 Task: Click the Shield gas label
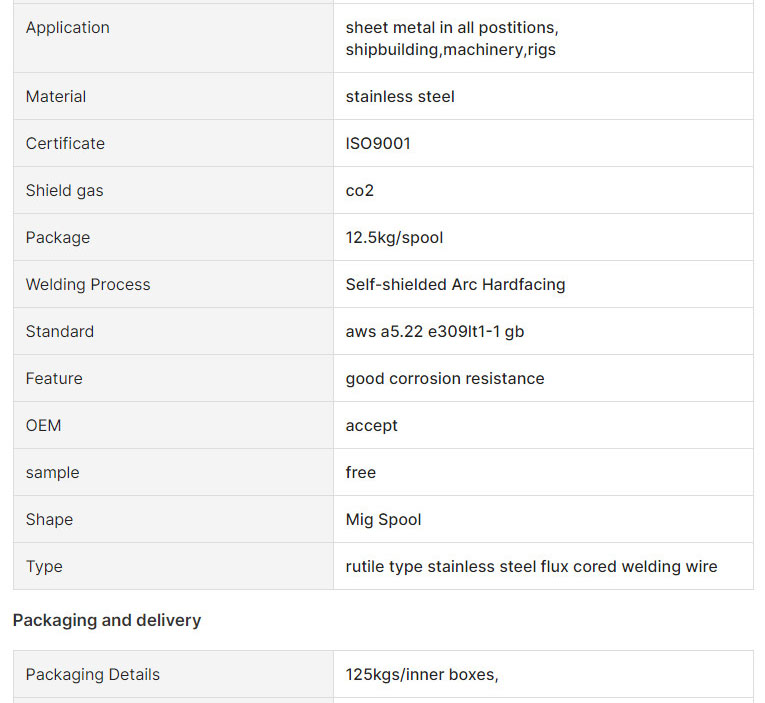tap(64, 191)
